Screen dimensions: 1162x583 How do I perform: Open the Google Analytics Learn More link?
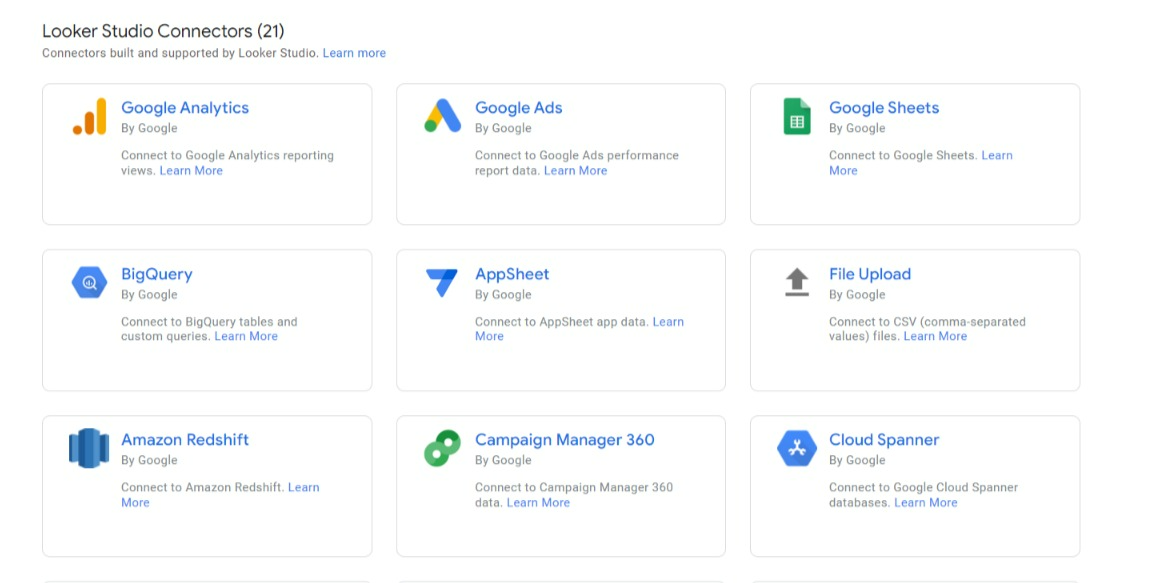191,171
